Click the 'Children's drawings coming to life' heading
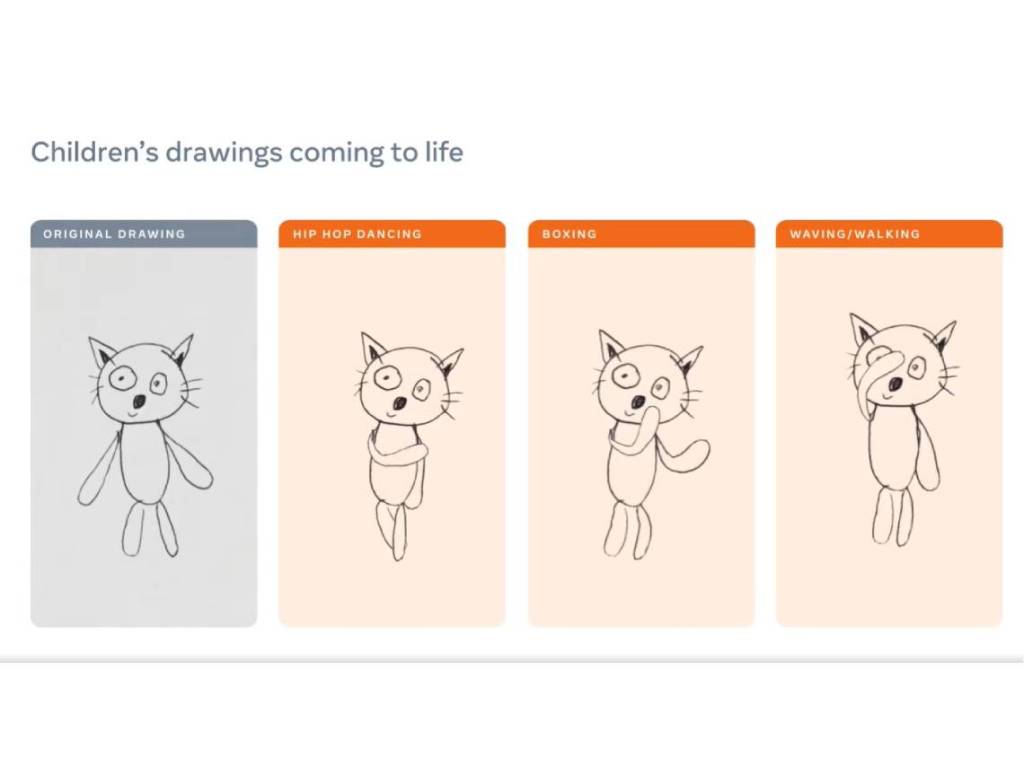 pyautogui.click(x=247, y=152)
